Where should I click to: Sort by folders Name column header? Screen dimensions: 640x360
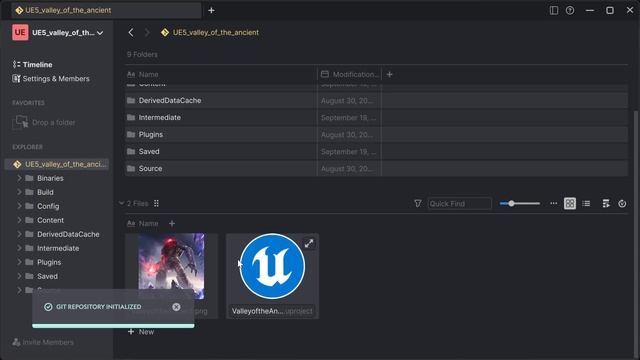(x=221, y=74)
